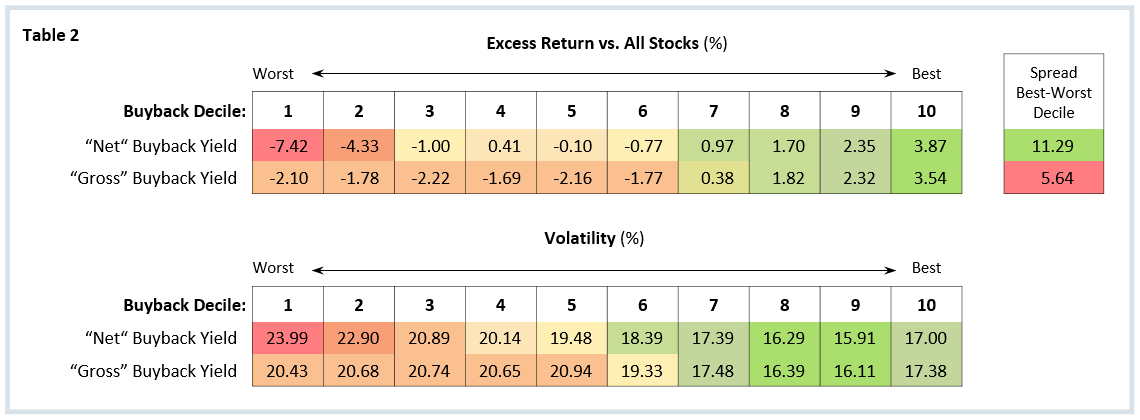The image size is (1140, 420).
Task: Select the 17.38 gross volatility cell
Action: point(926,370)
